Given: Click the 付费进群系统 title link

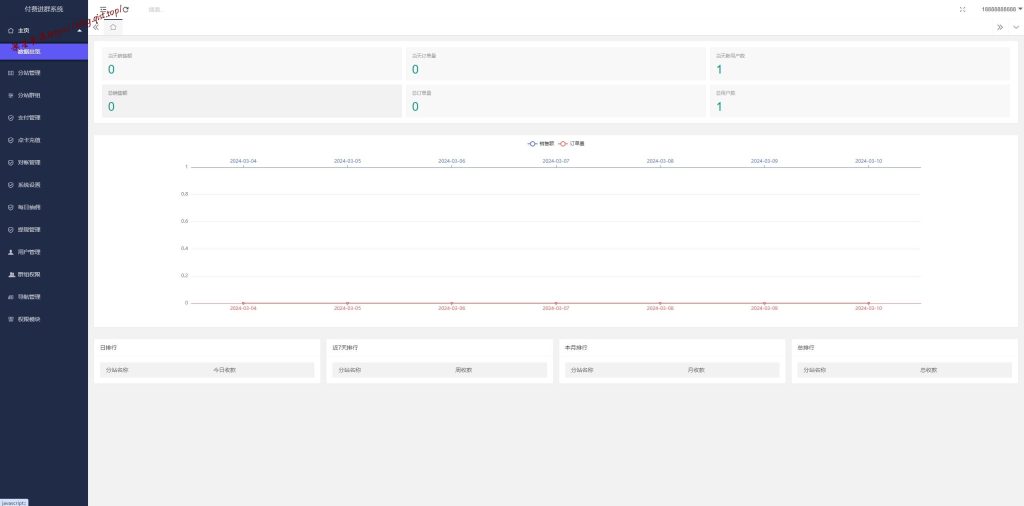Looking at the screenshot, I should 44,9.
